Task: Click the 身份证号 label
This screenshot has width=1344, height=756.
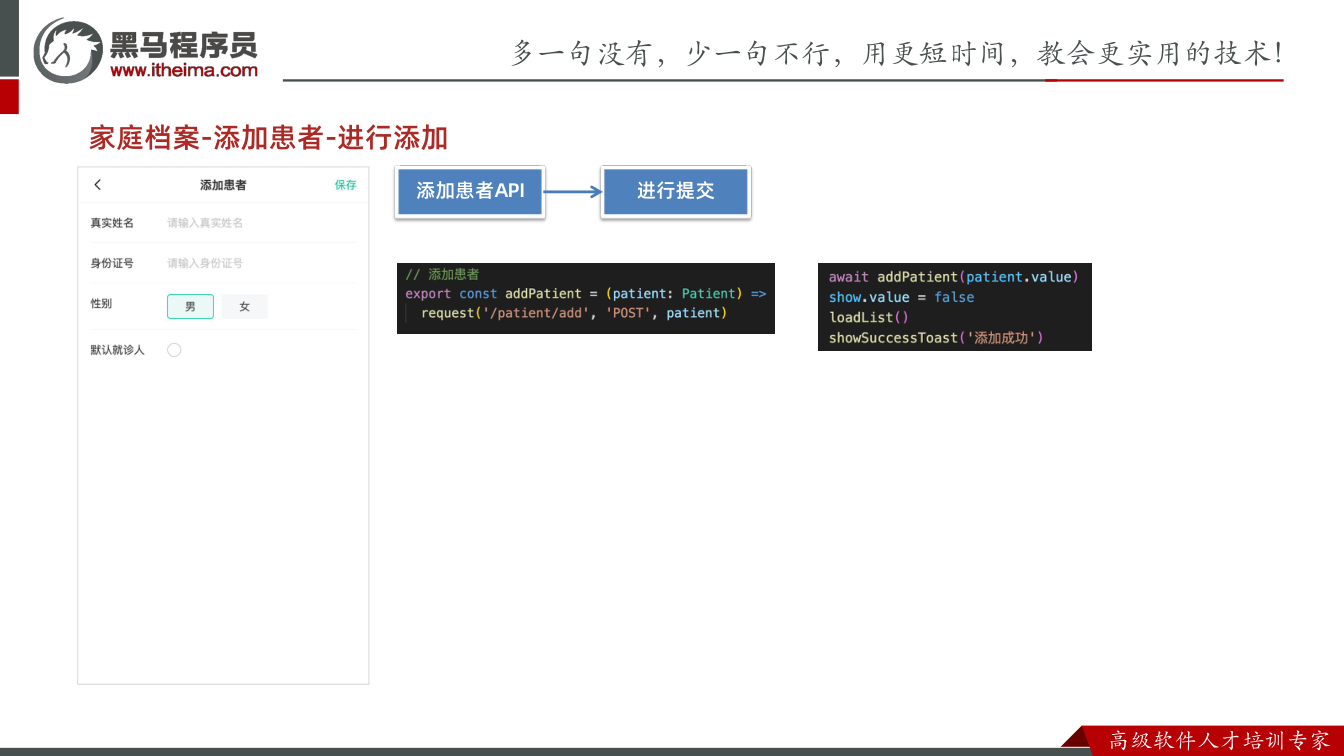Action: pyautogui.click(x=112, y=263)
